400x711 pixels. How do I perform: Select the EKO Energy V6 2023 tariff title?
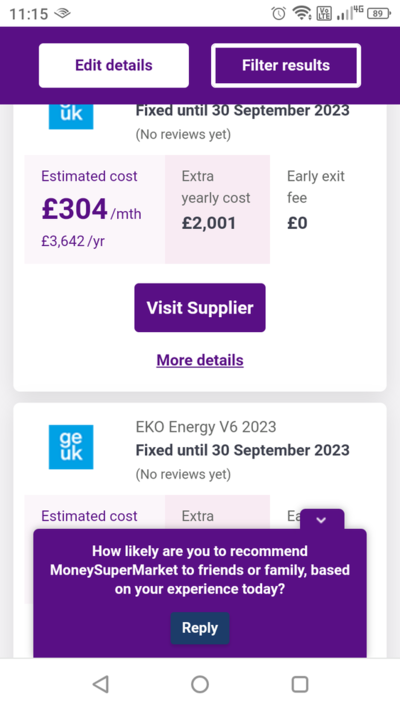click(x=206, y=427)
